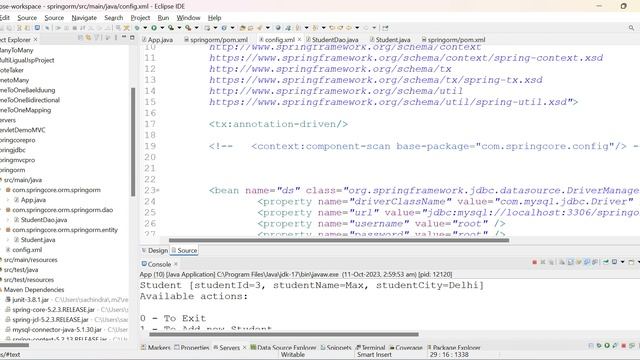Click 'Writable' in the status bar
The image size is (640, 360).
pos(293,355)
